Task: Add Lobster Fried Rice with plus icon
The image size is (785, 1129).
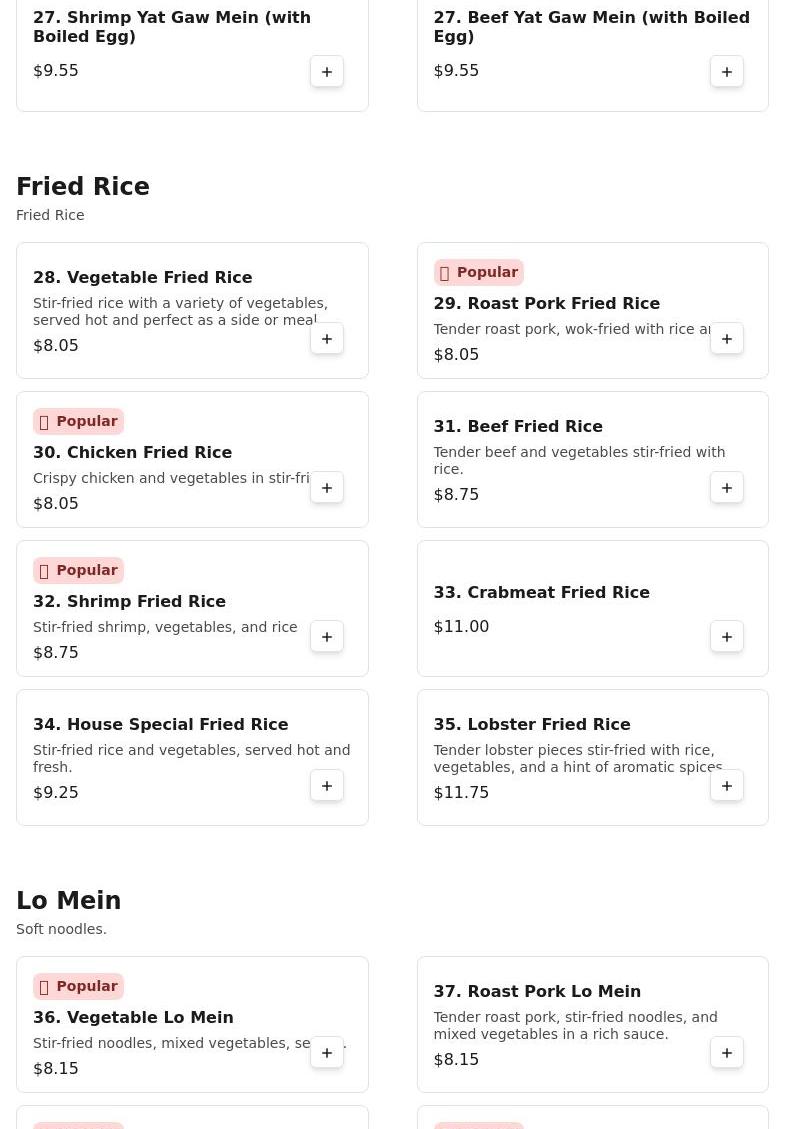Action: (727, 786)
